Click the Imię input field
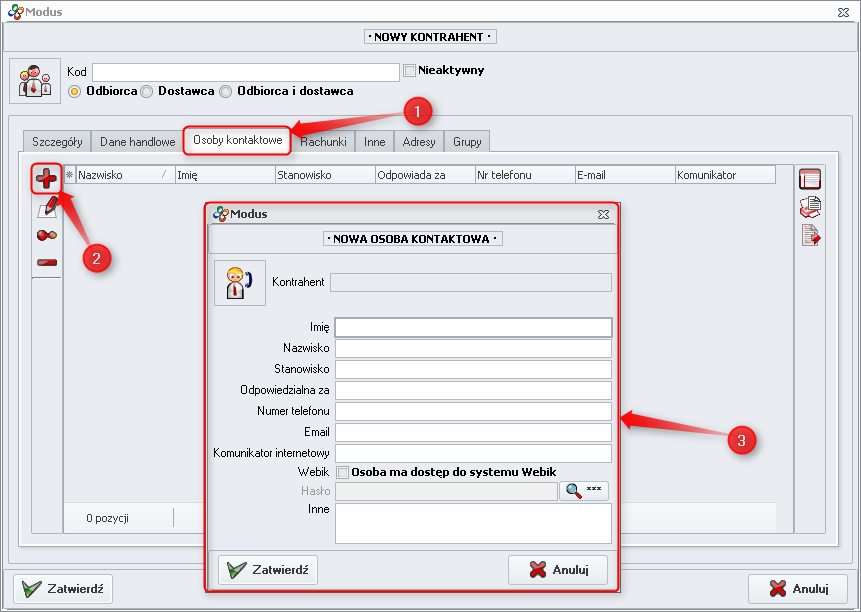Image resolution: width=861 pixels, height=612 pixels. (x=473, y=327)
